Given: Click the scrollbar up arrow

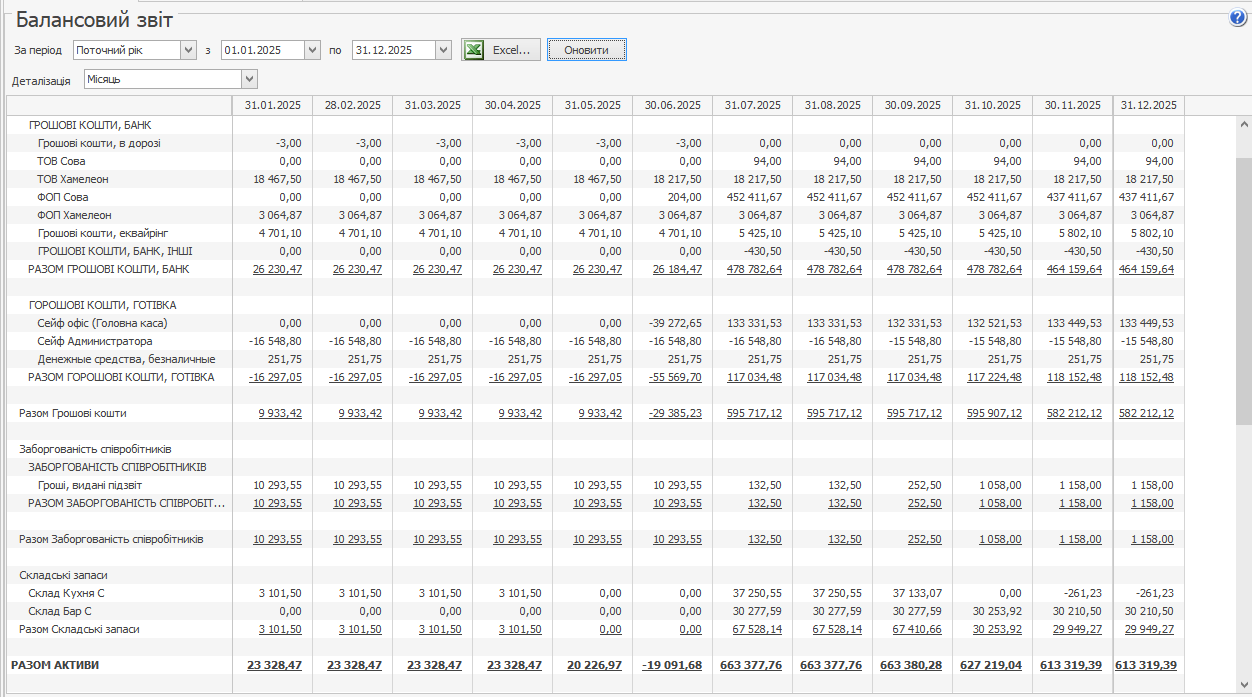Looking at the screenshot, I should click(x=1244, y=125).
